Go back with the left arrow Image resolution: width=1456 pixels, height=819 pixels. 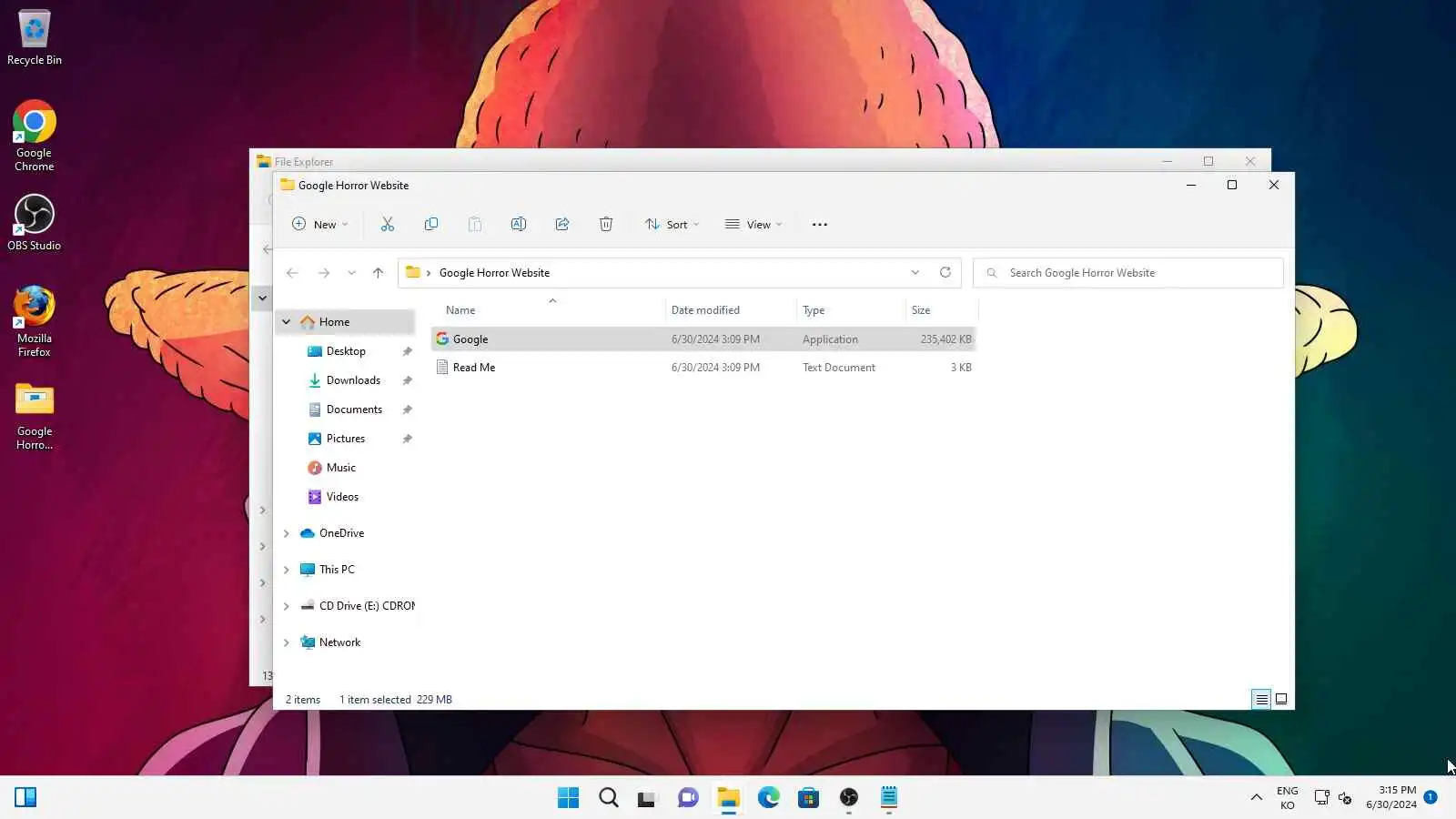coord(292,273)
